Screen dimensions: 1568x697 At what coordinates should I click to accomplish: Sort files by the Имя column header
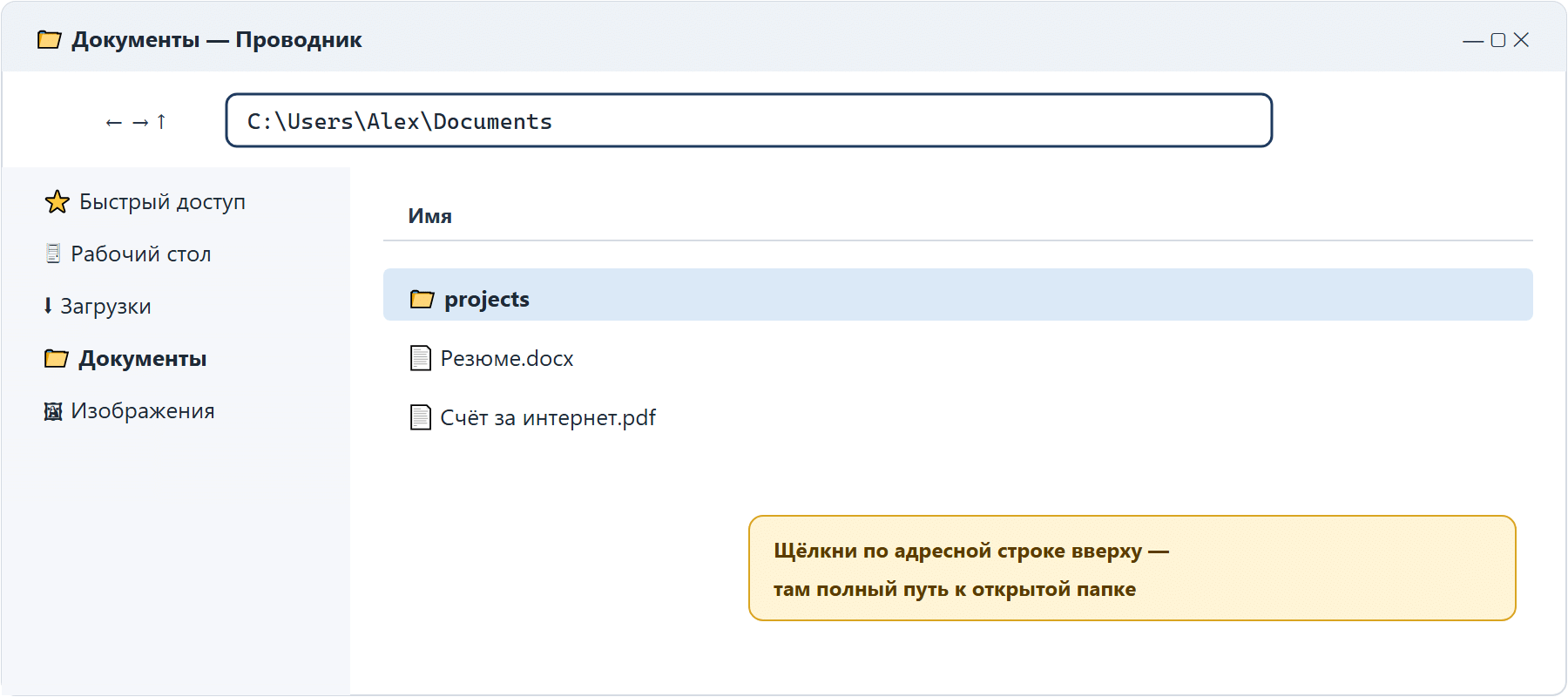pos(430,216)
